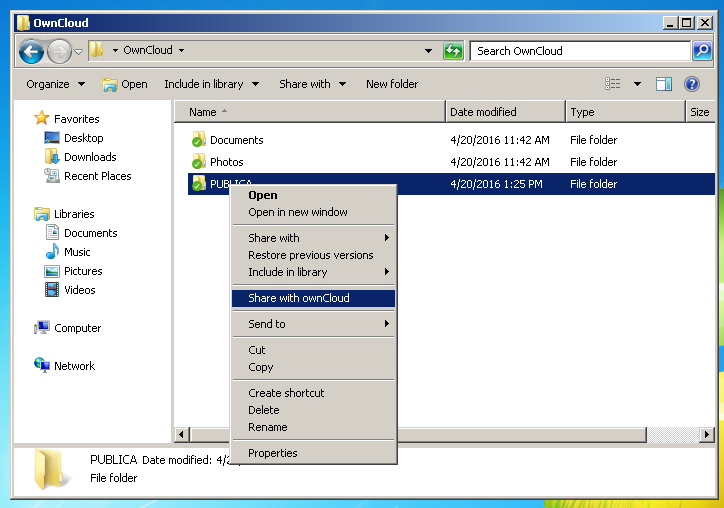
Task: Choose Delete in the context menu
Action: pos(314,410)
